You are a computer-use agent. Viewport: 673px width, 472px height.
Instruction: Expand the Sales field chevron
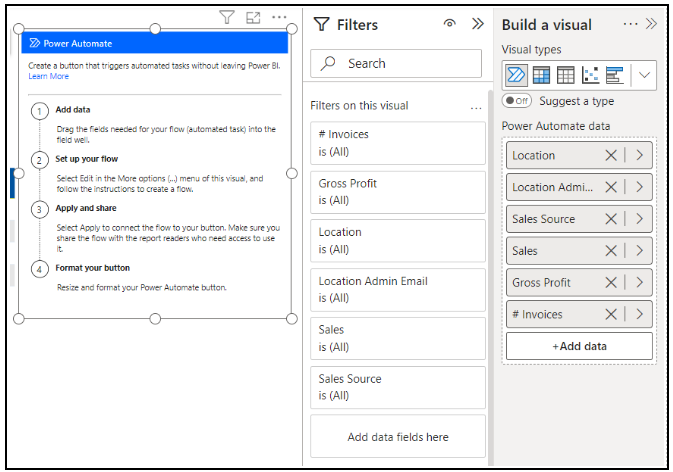coord(640,251)
